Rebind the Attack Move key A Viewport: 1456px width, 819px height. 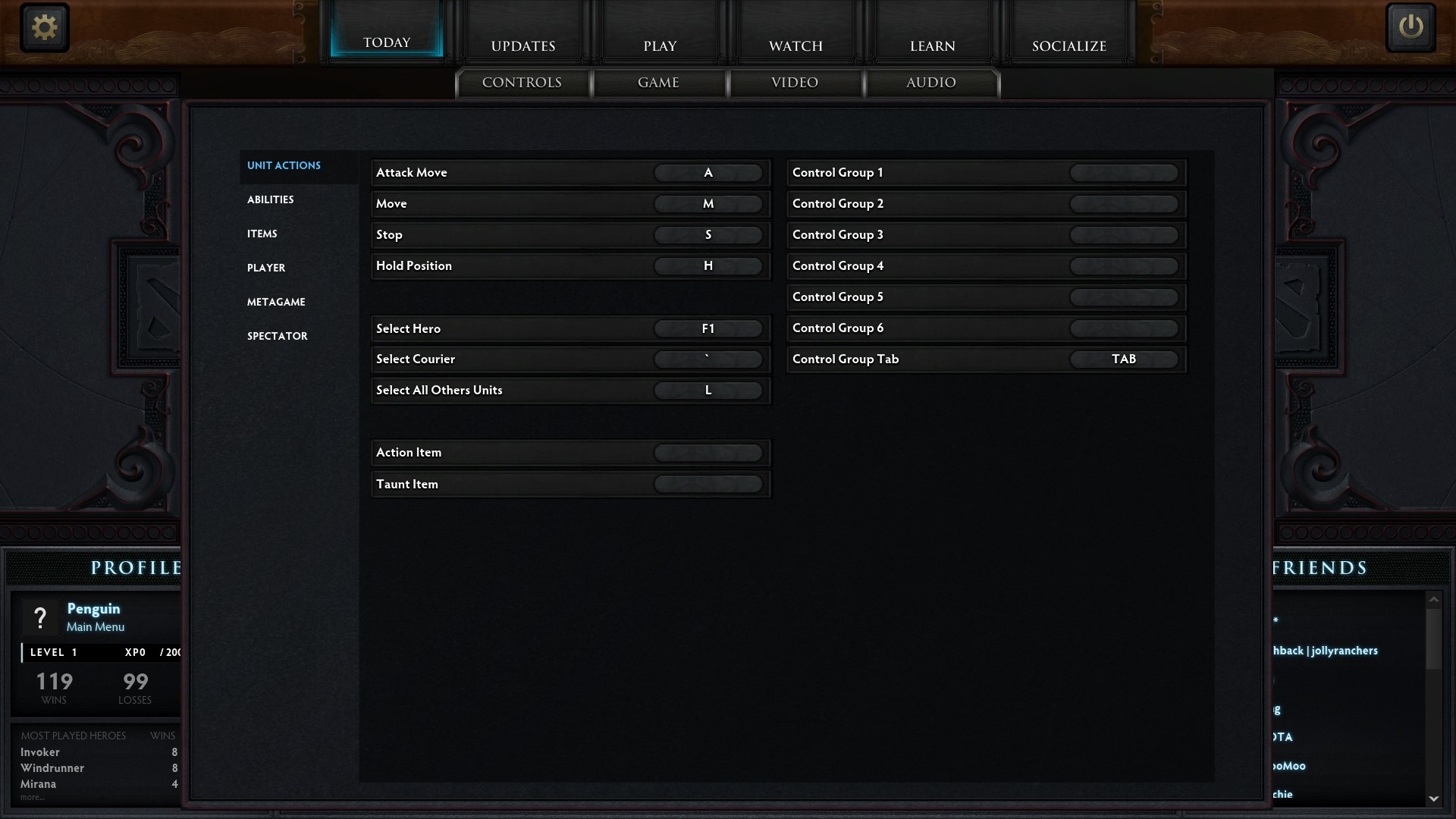pyautogui.click(x=708, y=173)
